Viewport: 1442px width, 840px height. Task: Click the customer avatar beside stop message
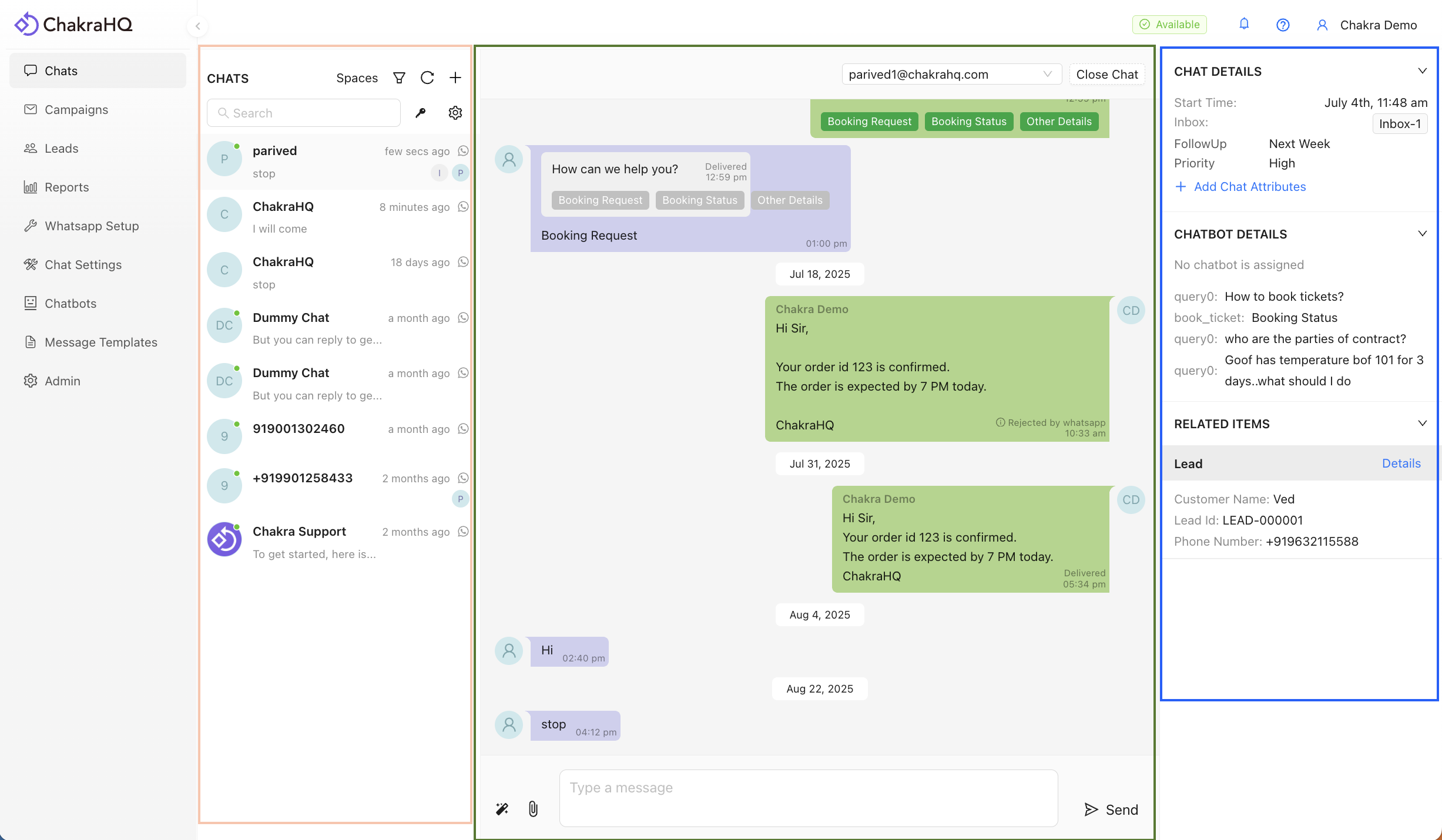(x=509, y=725)
